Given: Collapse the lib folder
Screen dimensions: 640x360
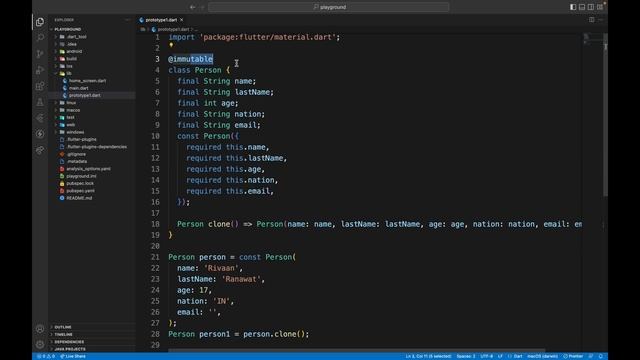Looking at the screenshot, I should tap(69, 73).
